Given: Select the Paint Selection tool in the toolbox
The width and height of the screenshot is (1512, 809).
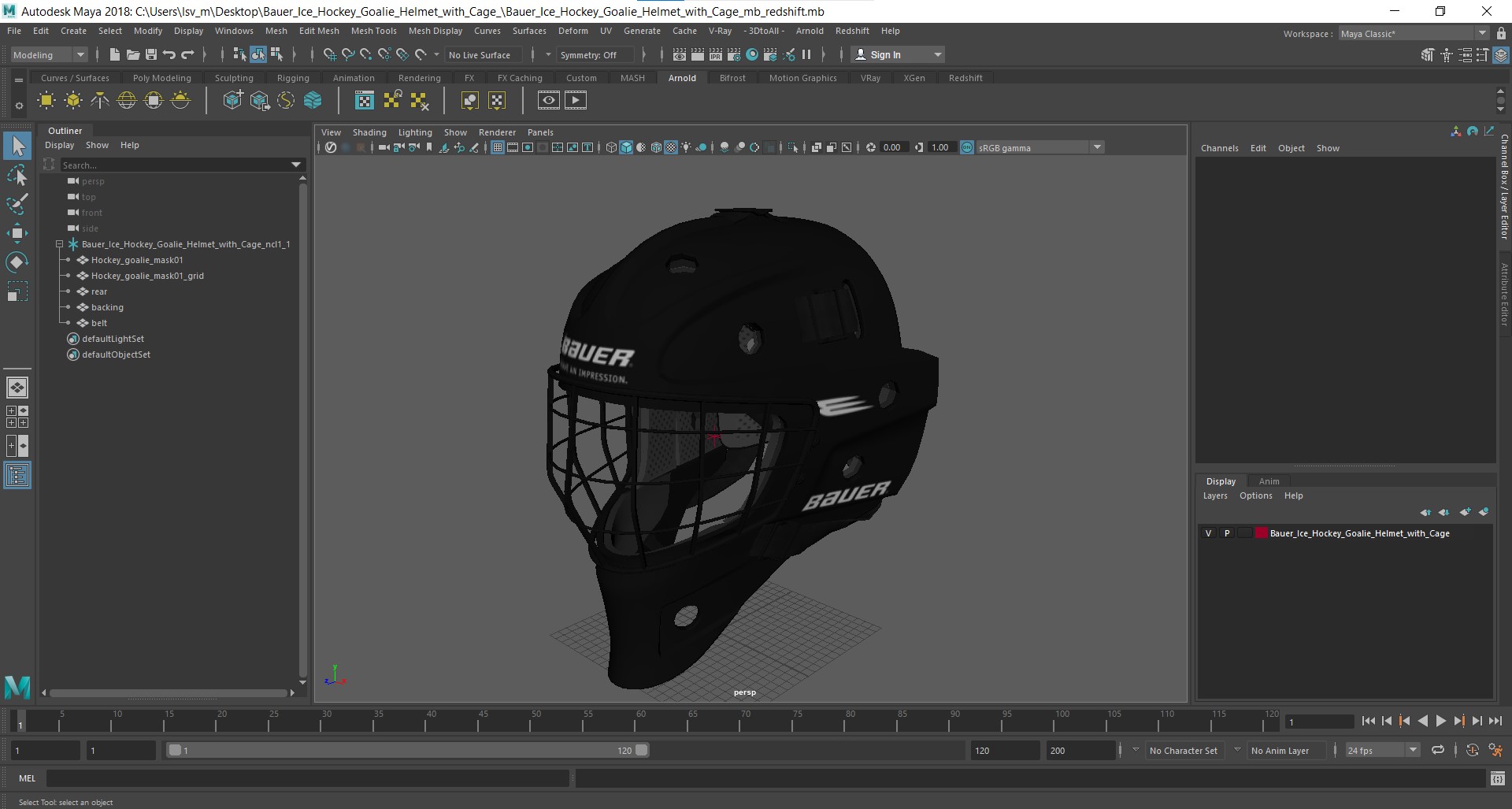Looking at the screenshot, I should [x=17, y=204].
